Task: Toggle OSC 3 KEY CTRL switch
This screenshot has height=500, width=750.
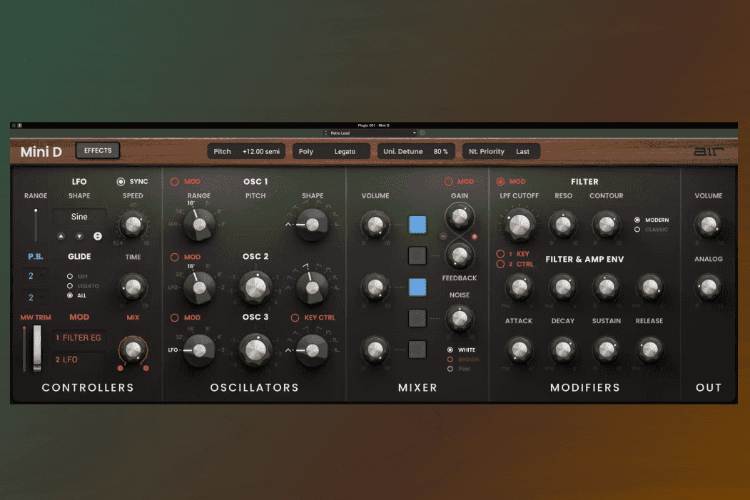Action: (295, 318)
